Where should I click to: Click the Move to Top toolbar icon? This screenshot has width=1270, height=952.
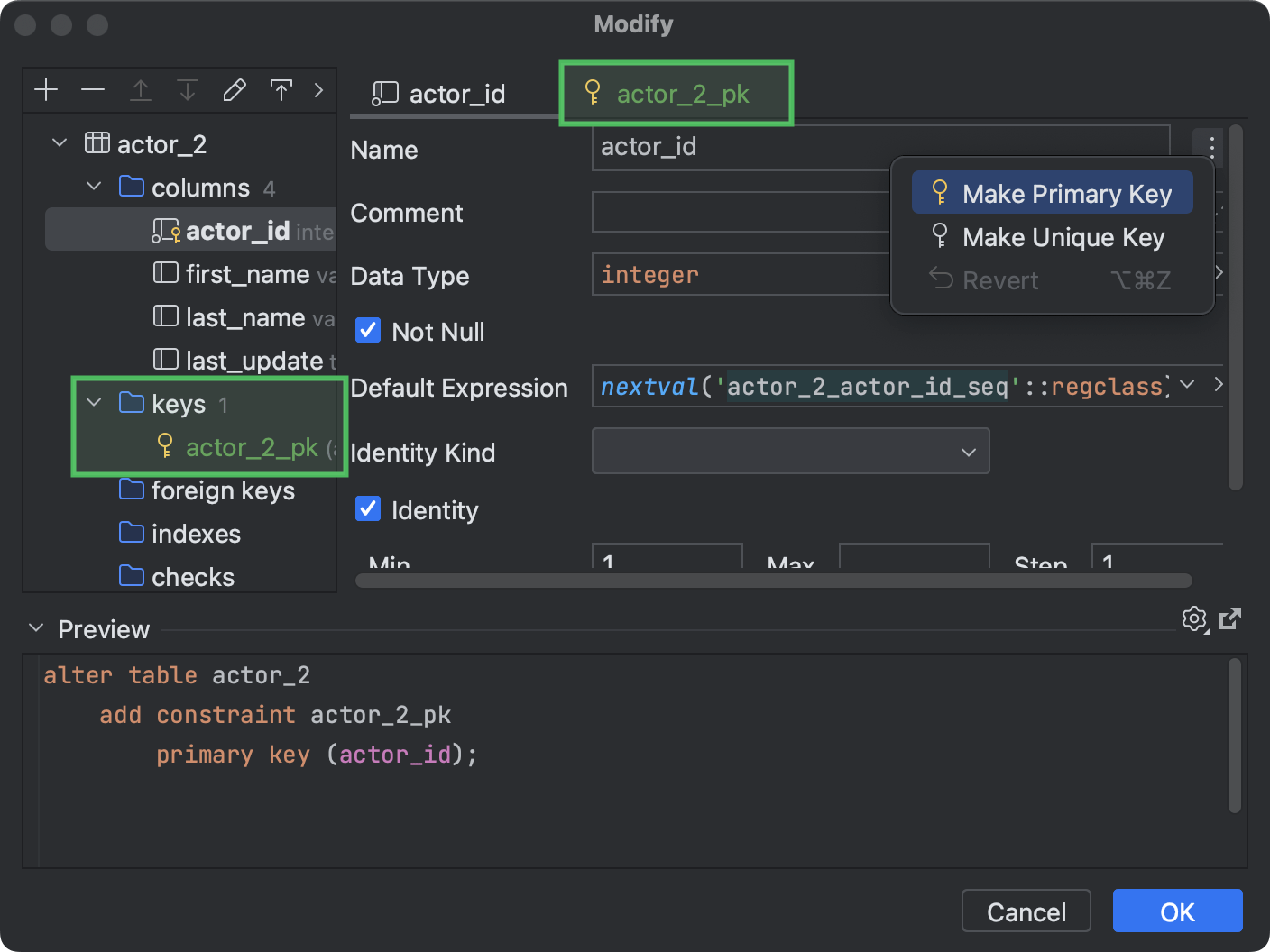281,90
